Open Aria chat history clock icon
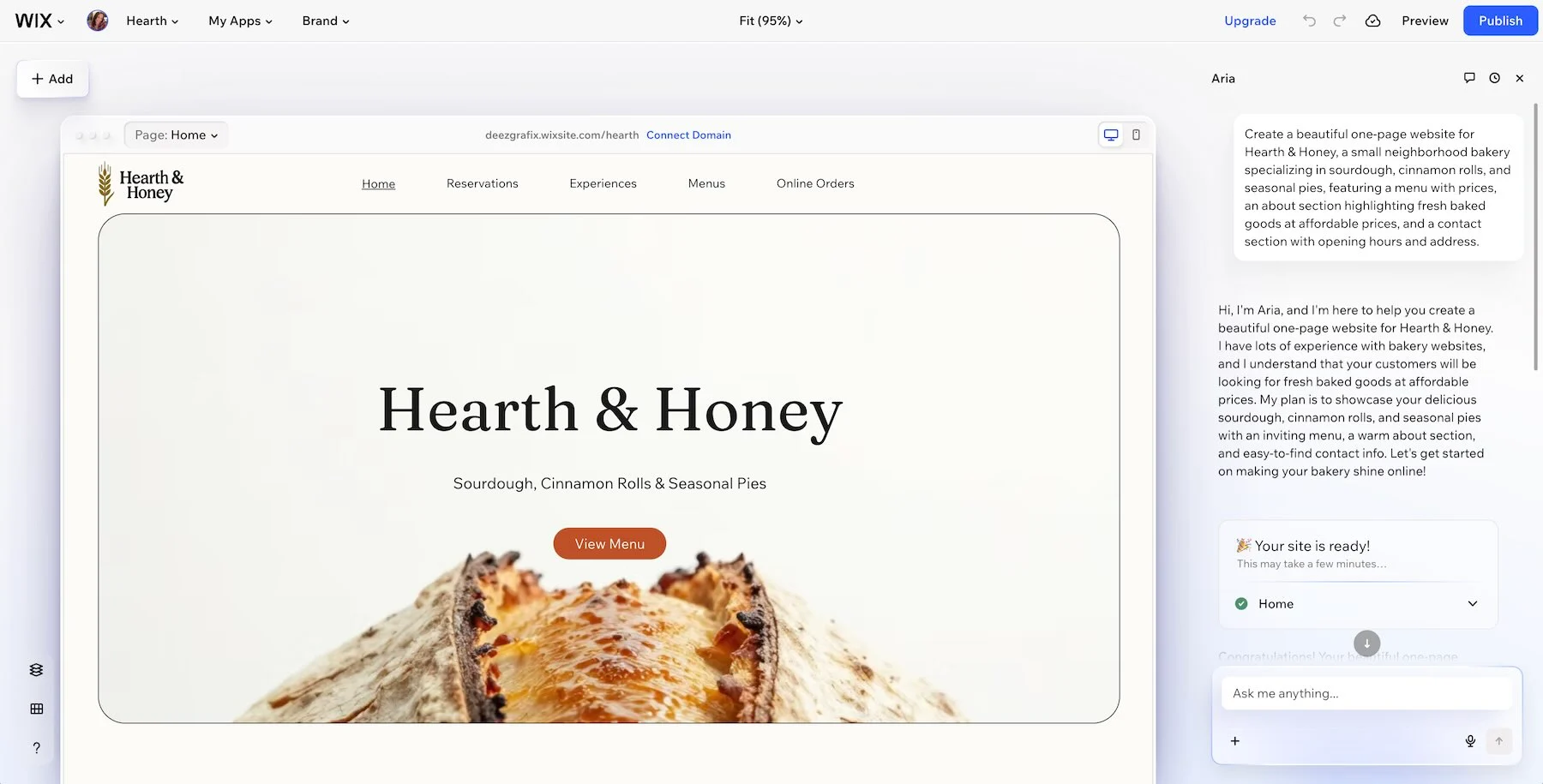Viewport: 1543px width, 784px height. (x=1494, y=78)
